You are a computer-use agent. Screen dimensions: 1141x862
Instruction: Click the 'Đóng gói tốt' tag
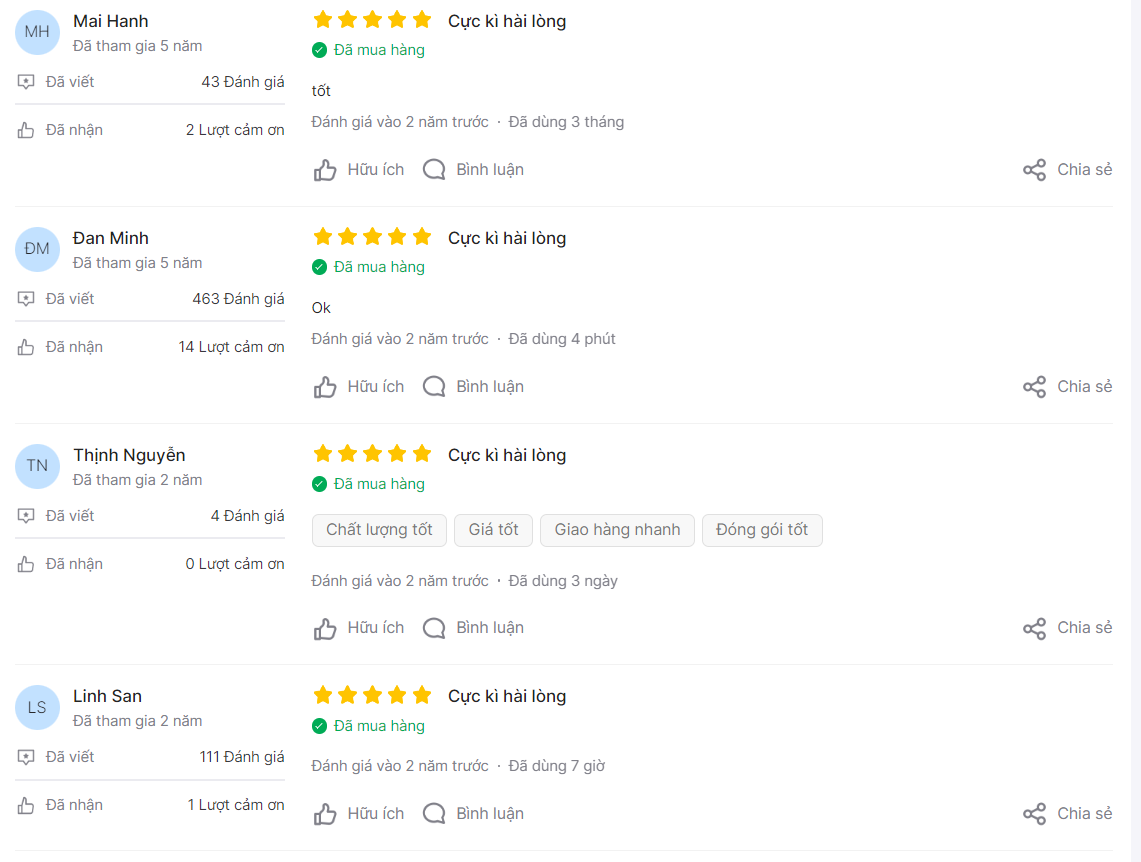tap(762, 530)
